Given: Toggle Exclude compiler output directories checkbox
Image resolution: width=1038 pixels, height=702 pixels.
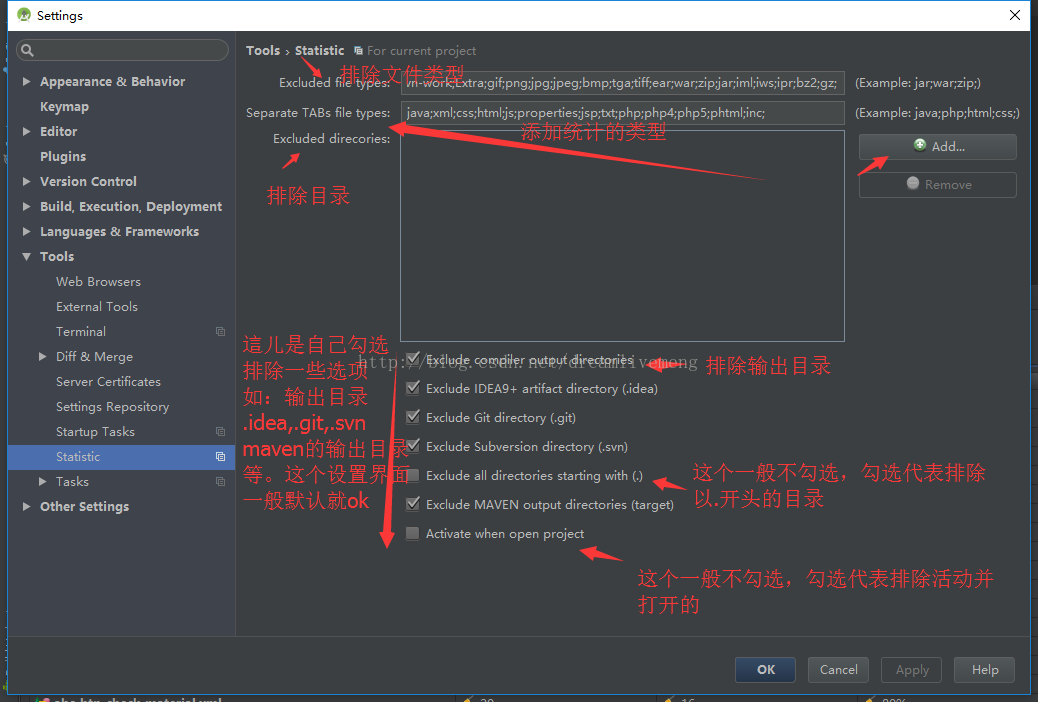Looking at the screenshot, I should [x=412, y=359].
